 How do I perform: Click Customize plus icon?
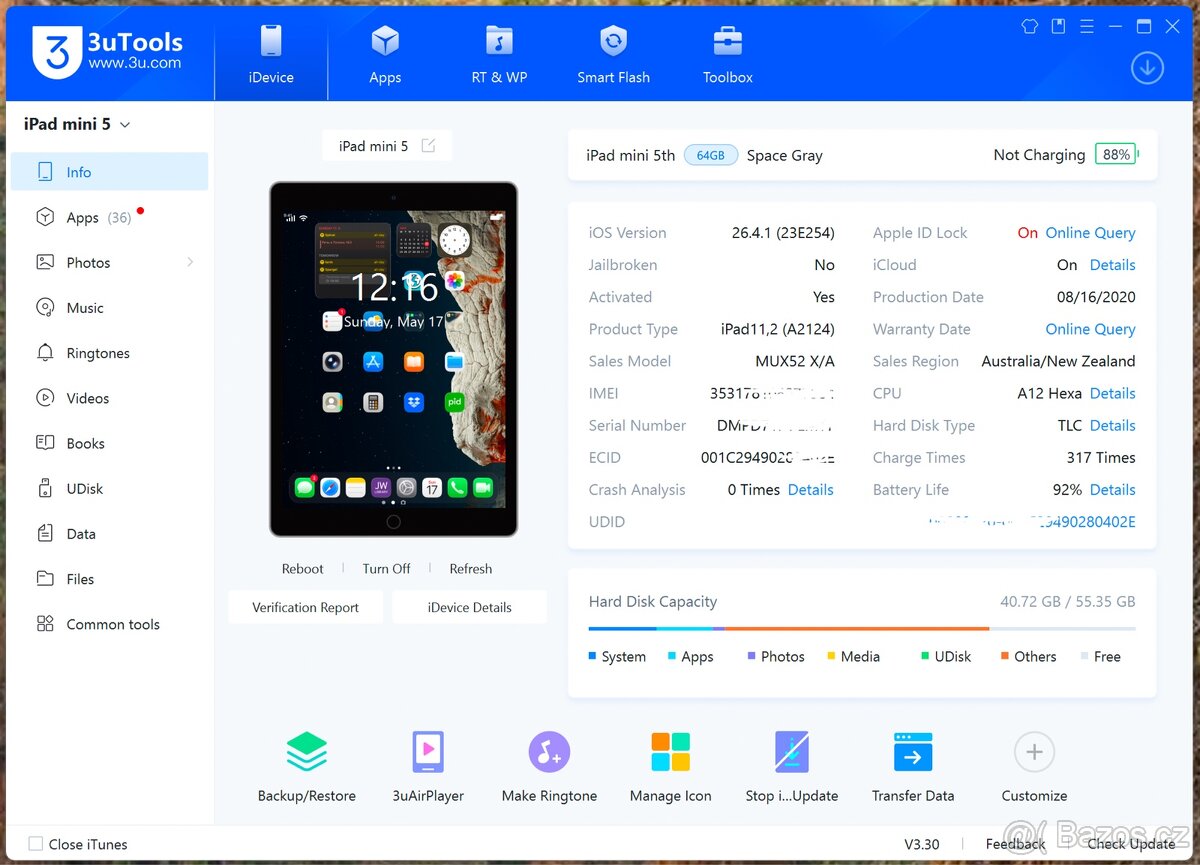click(1034, 752)
